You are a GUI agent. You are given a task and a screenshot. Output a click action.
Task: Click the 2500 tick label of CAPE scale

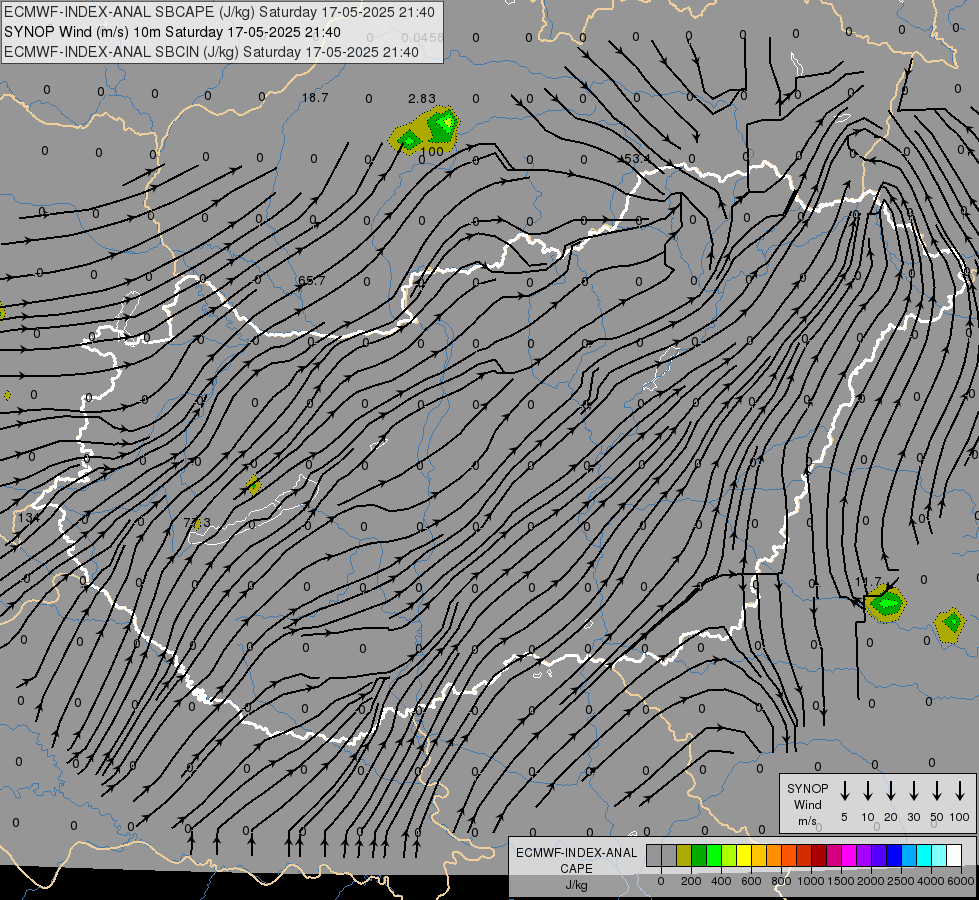901,881
